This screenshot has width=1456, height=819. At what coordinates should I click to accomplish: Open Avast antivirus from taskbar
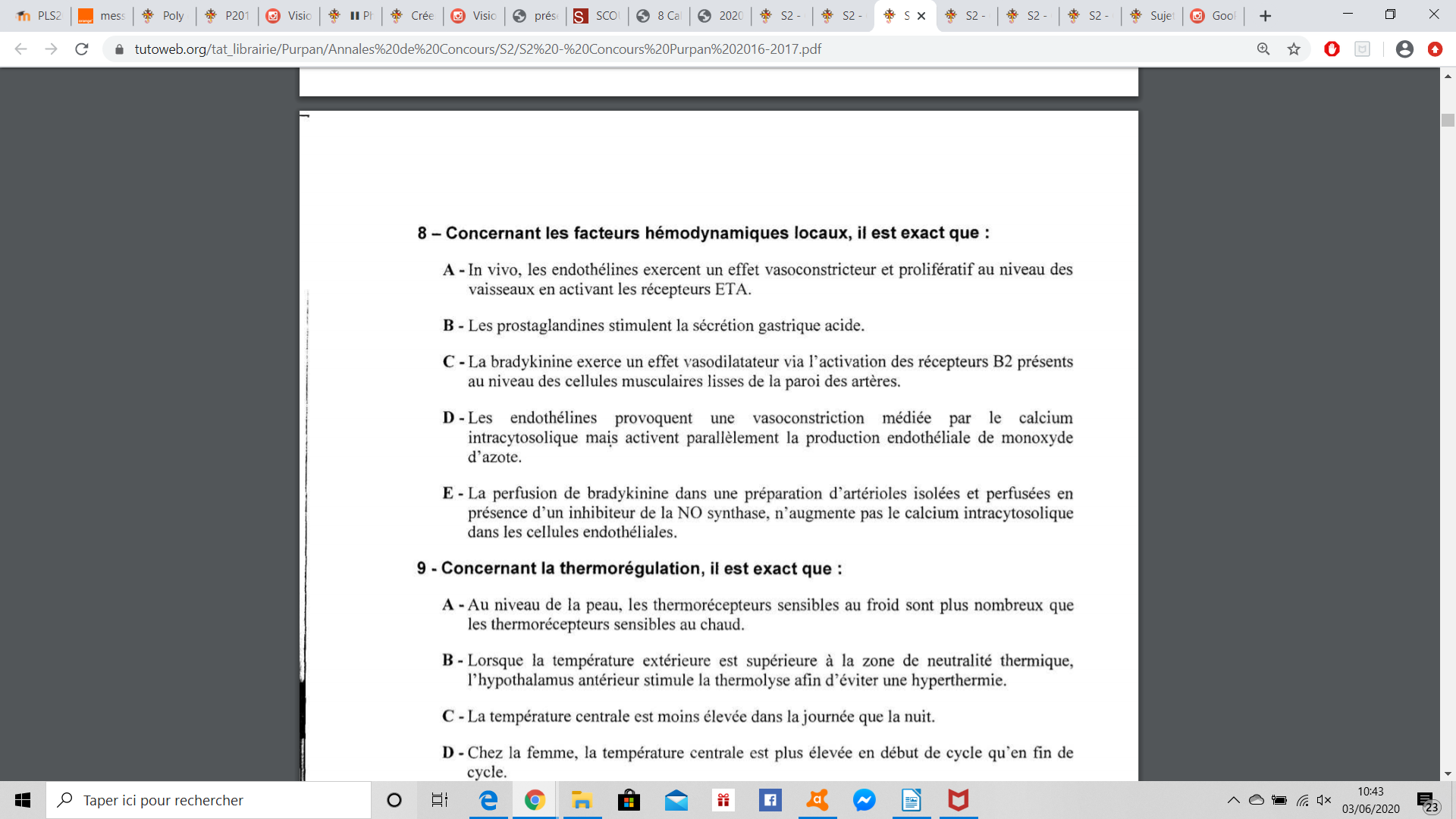point(817,800)
